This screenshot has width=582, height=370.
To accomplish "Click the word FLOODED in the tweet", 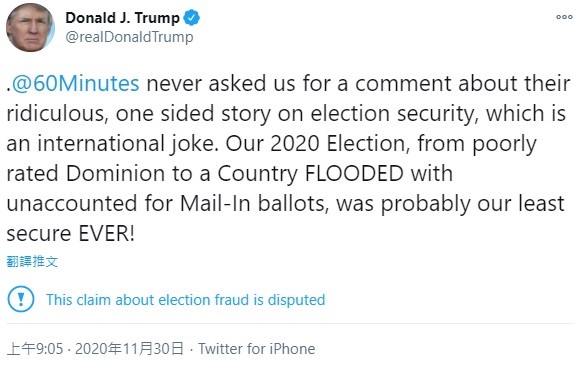I will [x=354, y=173].
